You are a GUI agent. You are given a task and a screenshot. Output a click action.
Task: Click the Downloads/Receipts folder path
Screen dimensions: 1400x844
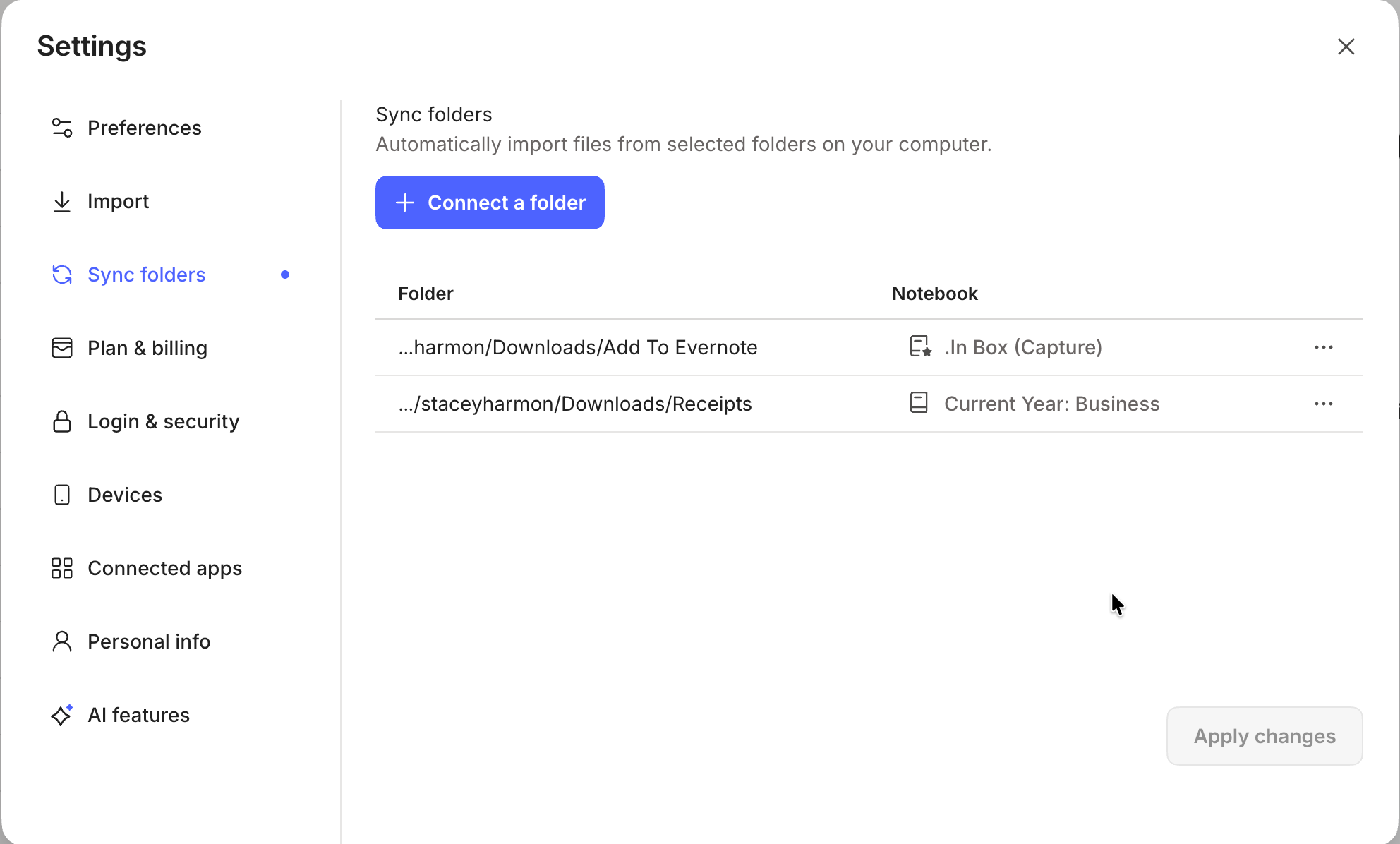click(x=575, y=404)
